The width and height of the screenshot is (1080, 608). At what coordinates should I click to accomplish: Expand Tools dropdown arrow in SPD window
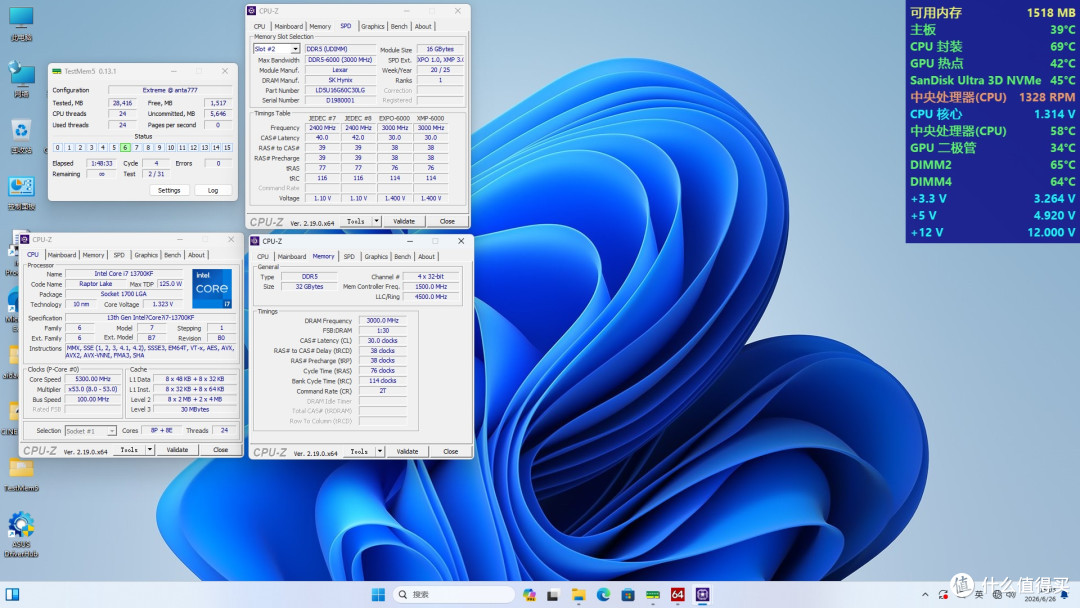(x=377, y=222)
